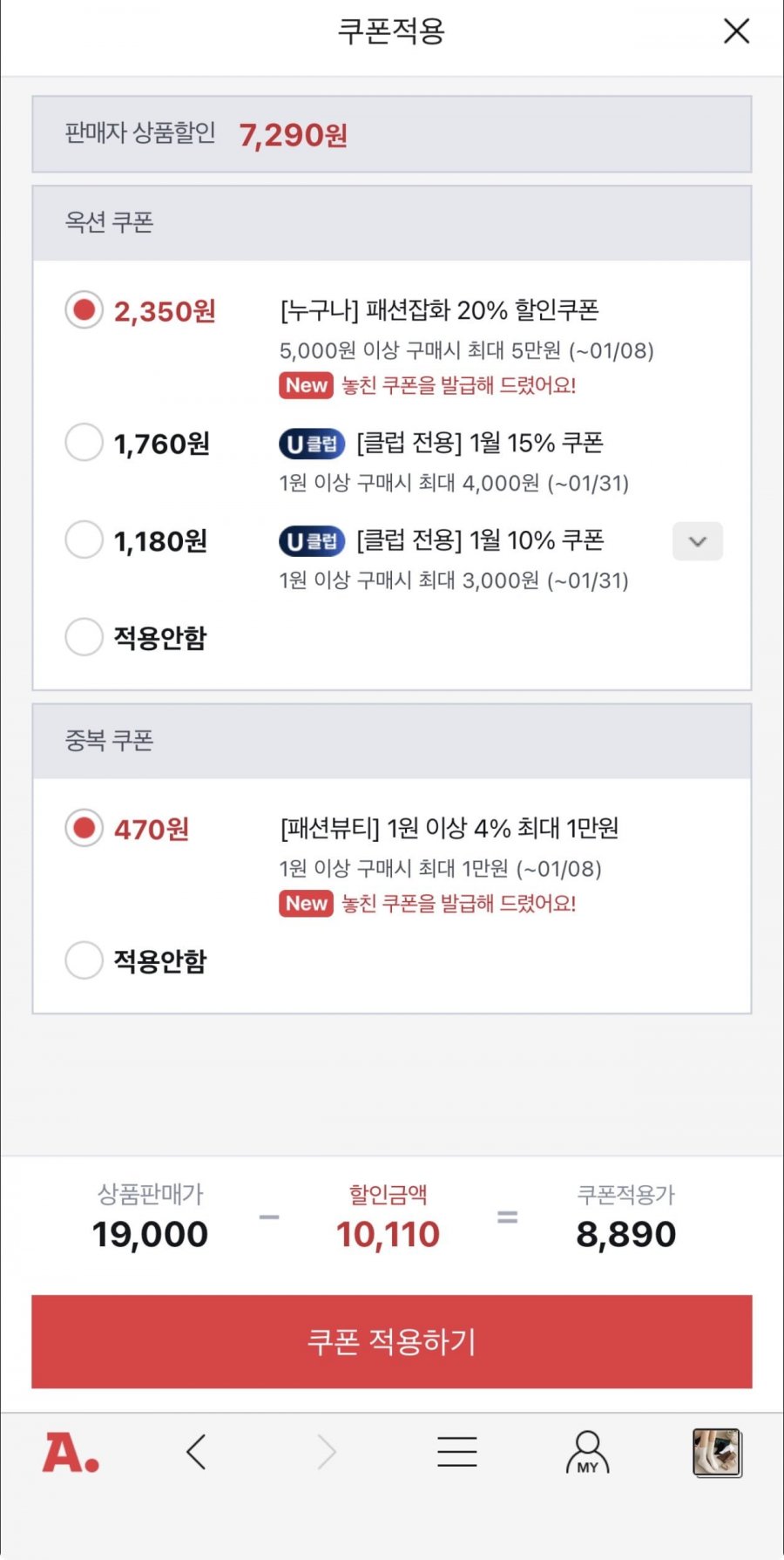Tap the [누구나] 패션잡화 20% 할인쿠폰 title

pyautogui.click(x=439, y=310)
